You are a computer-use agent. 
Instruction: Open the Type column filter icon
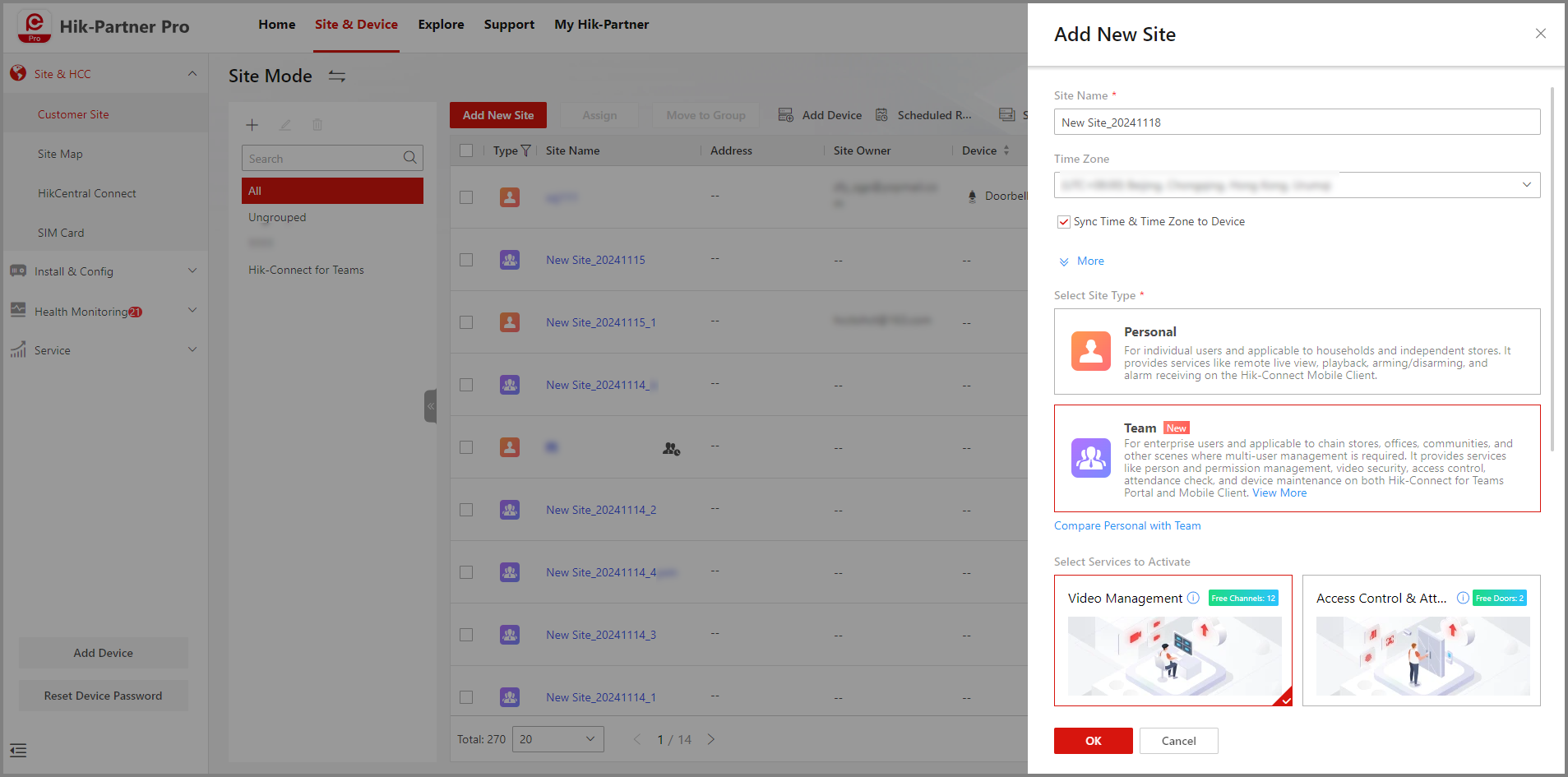click(526, 150)
